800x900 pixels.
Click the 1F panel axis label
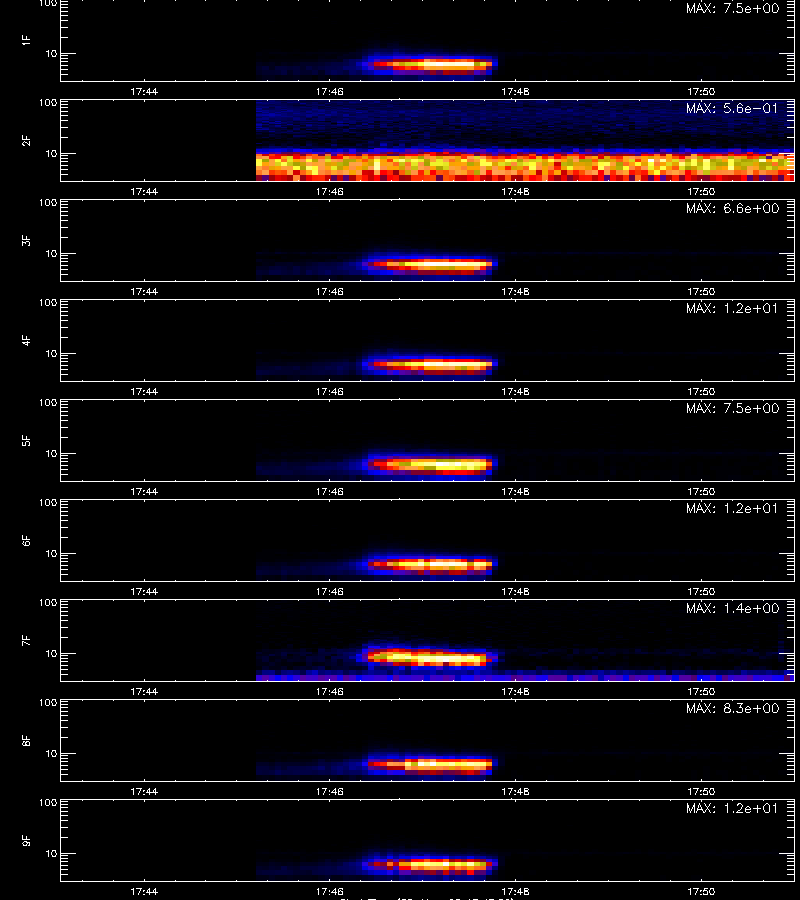tap(26, 40)
